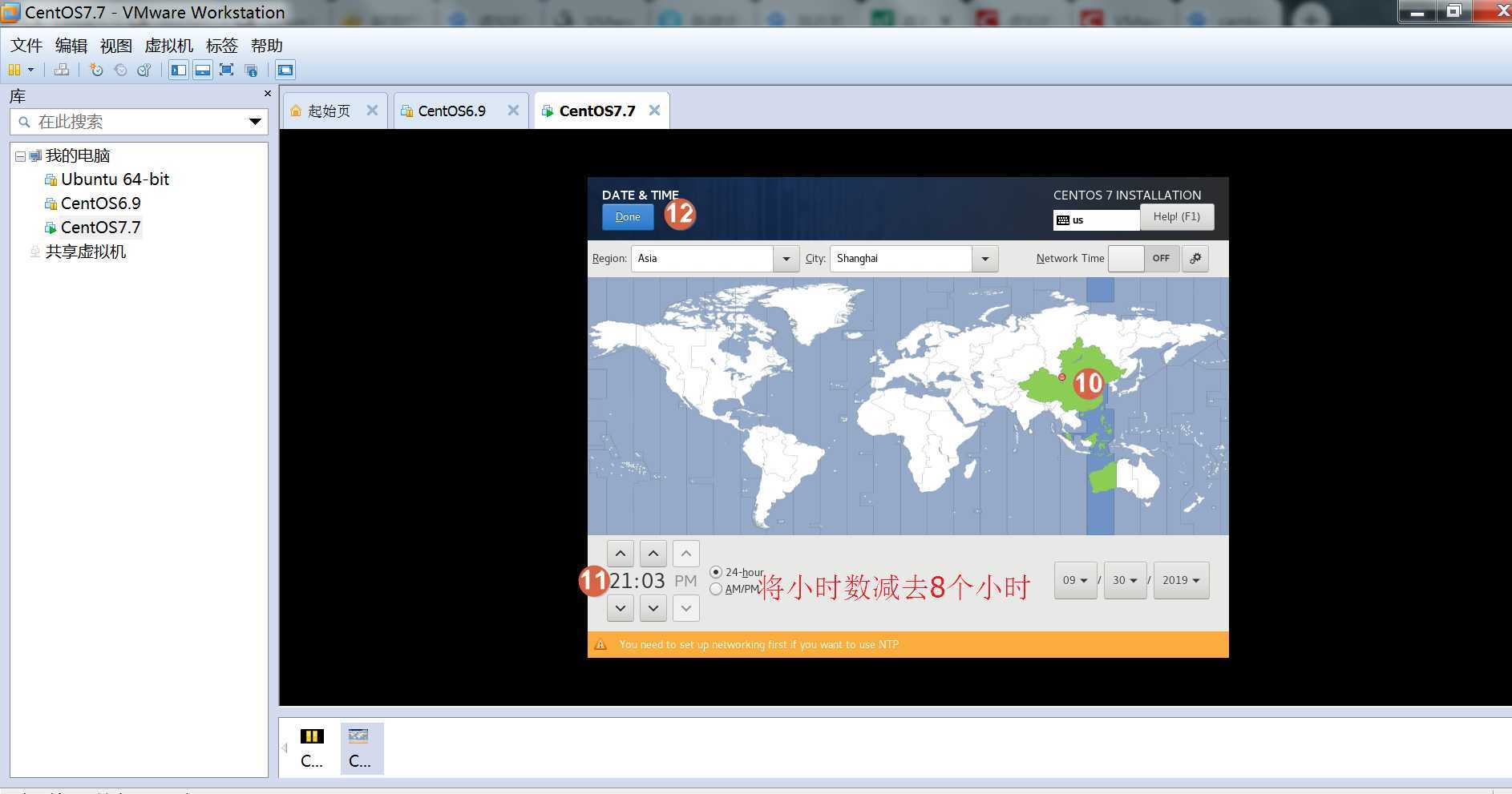
Task: Revert the VM to its previous snapshot
Action: pos(120,70)
